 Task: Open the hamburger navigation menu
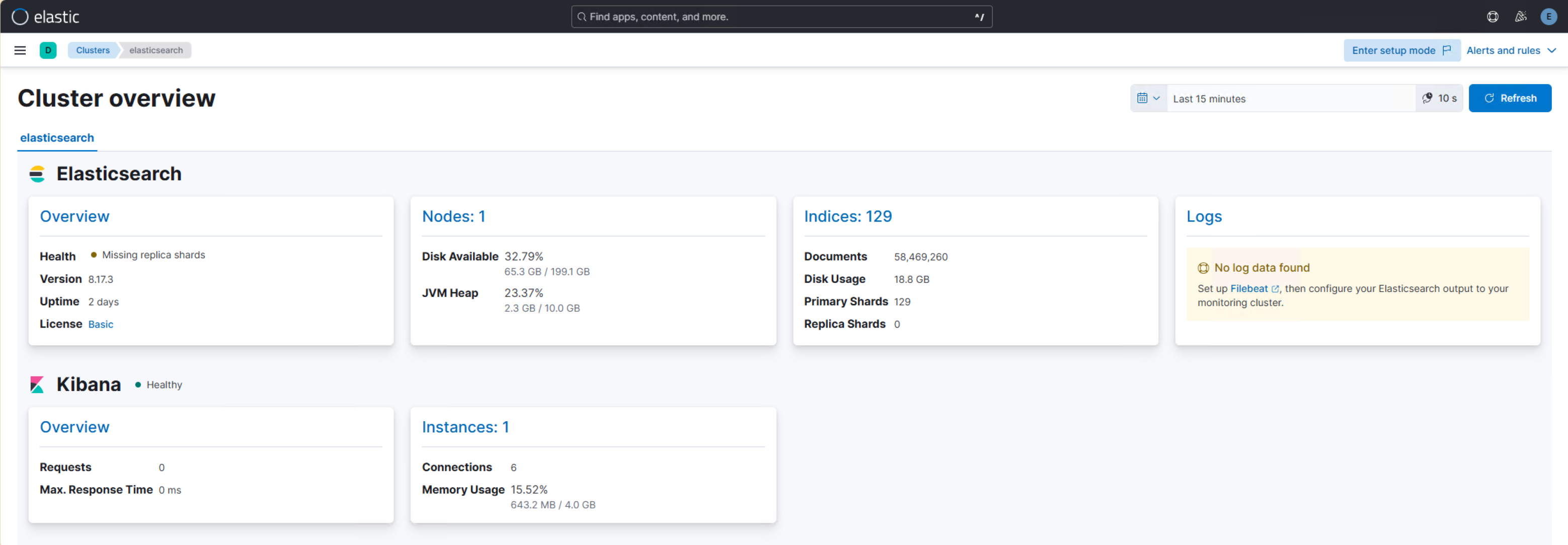pyautogui.click(x=20, y=50)
